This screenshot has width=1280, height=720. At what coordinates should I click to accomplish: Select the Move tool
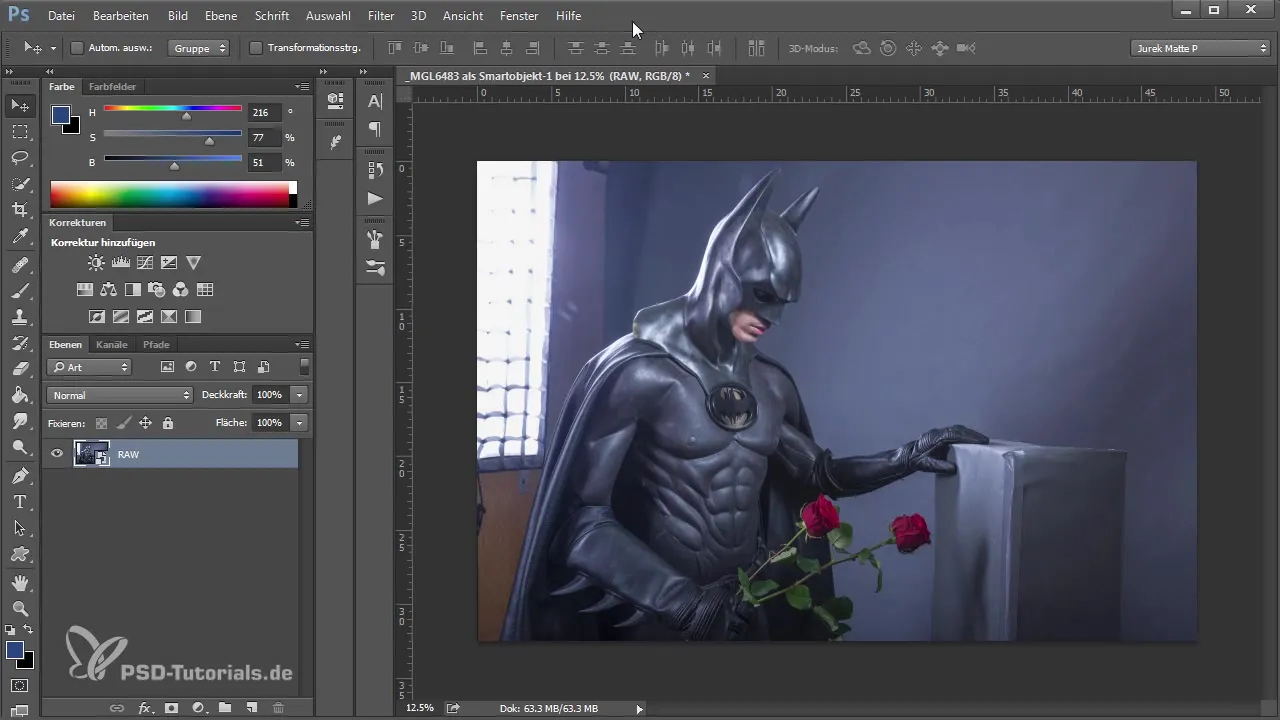click(x=20, y=105)
